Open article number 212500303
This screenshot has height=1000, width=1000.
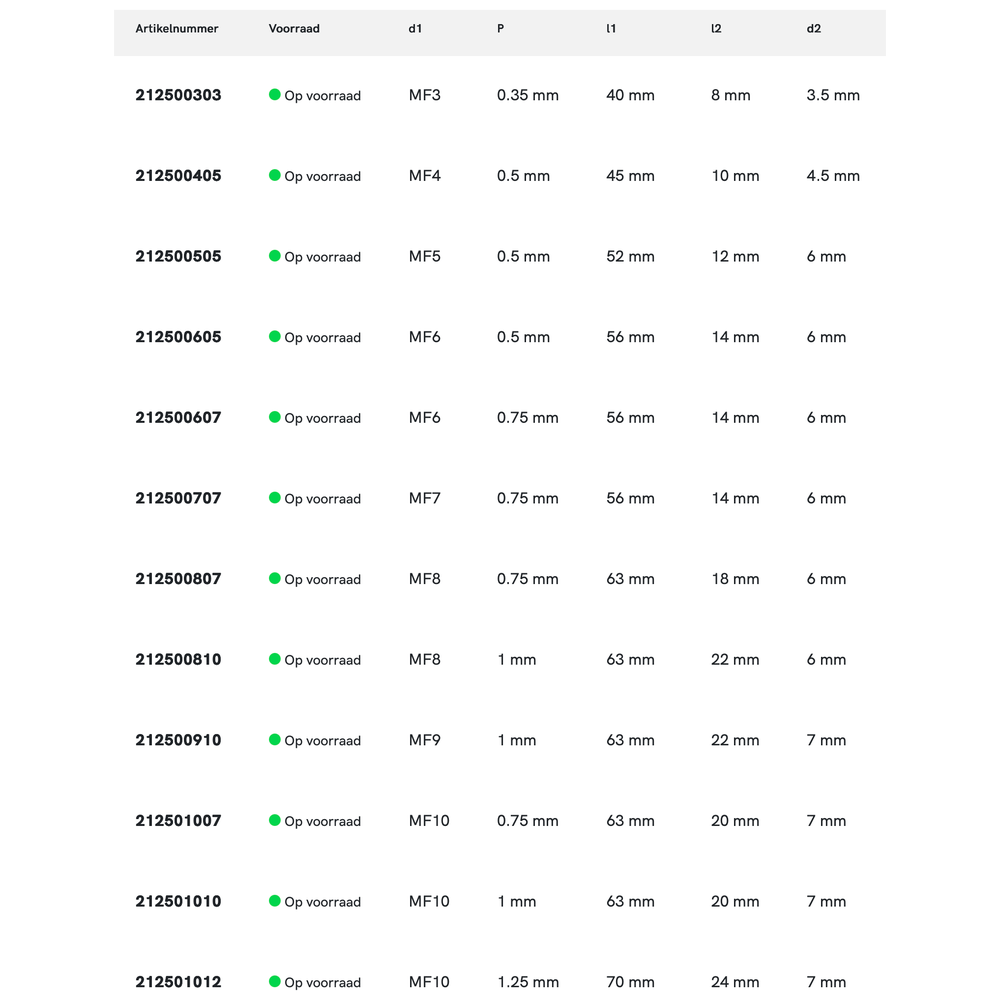pos(178,95)
